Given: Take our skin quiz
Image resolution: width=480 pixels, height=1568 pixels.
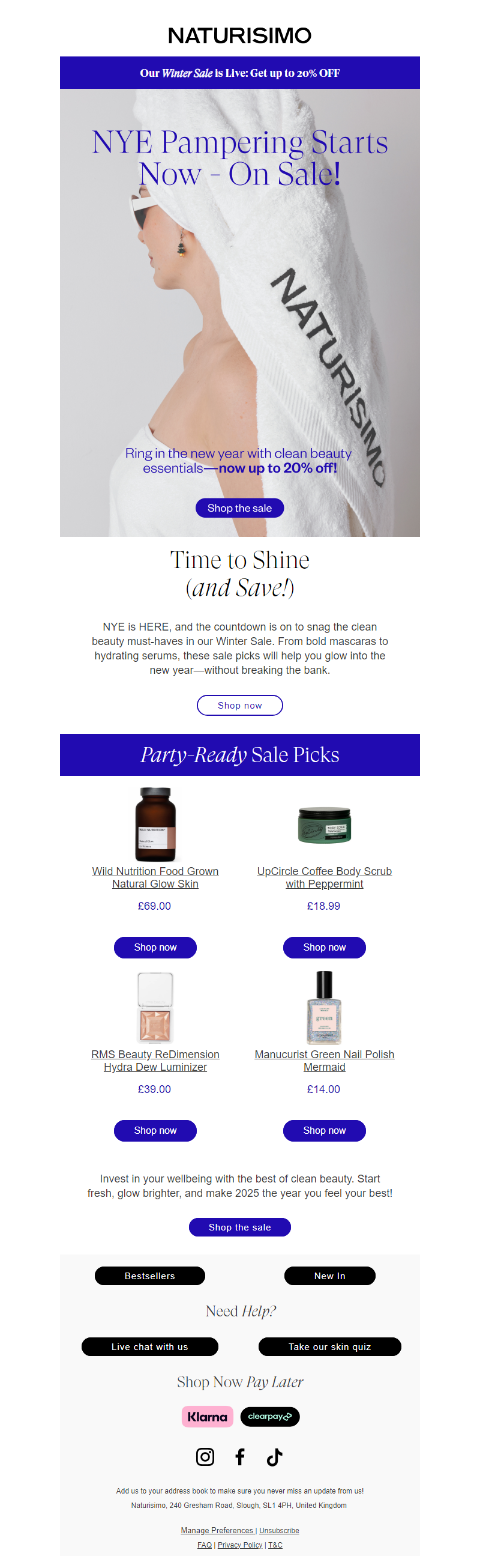Looking at the screenshot, I should click(329, 1346).
